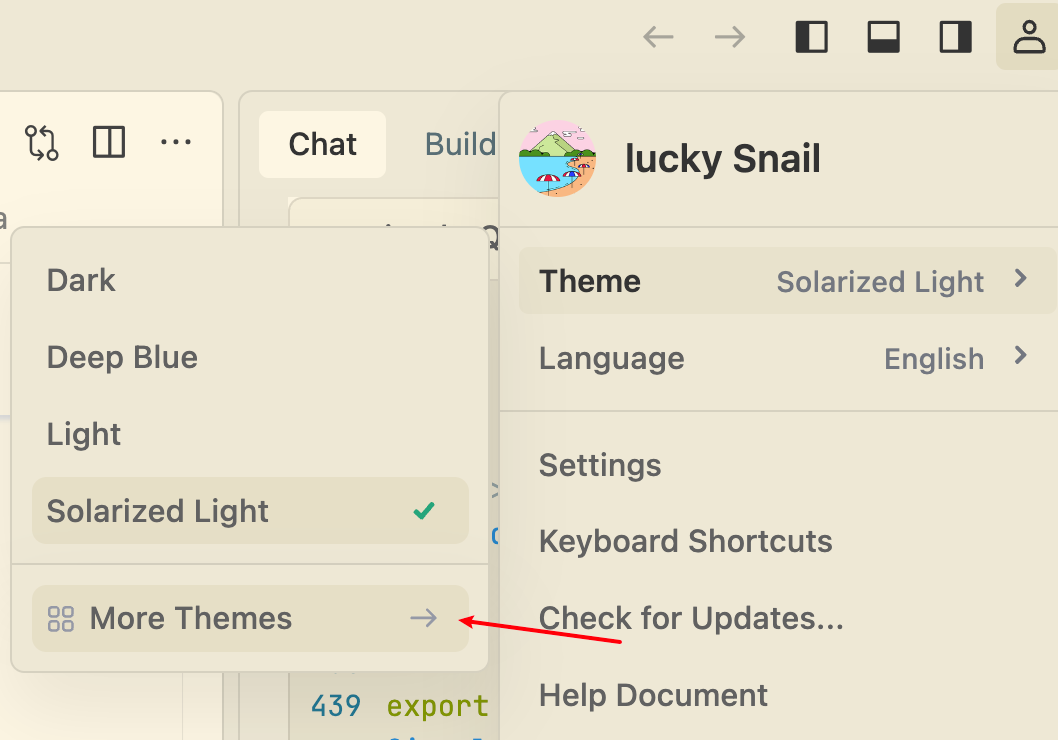Open the source control compare icon
The image size is (1058, 740).
(42, 143)
